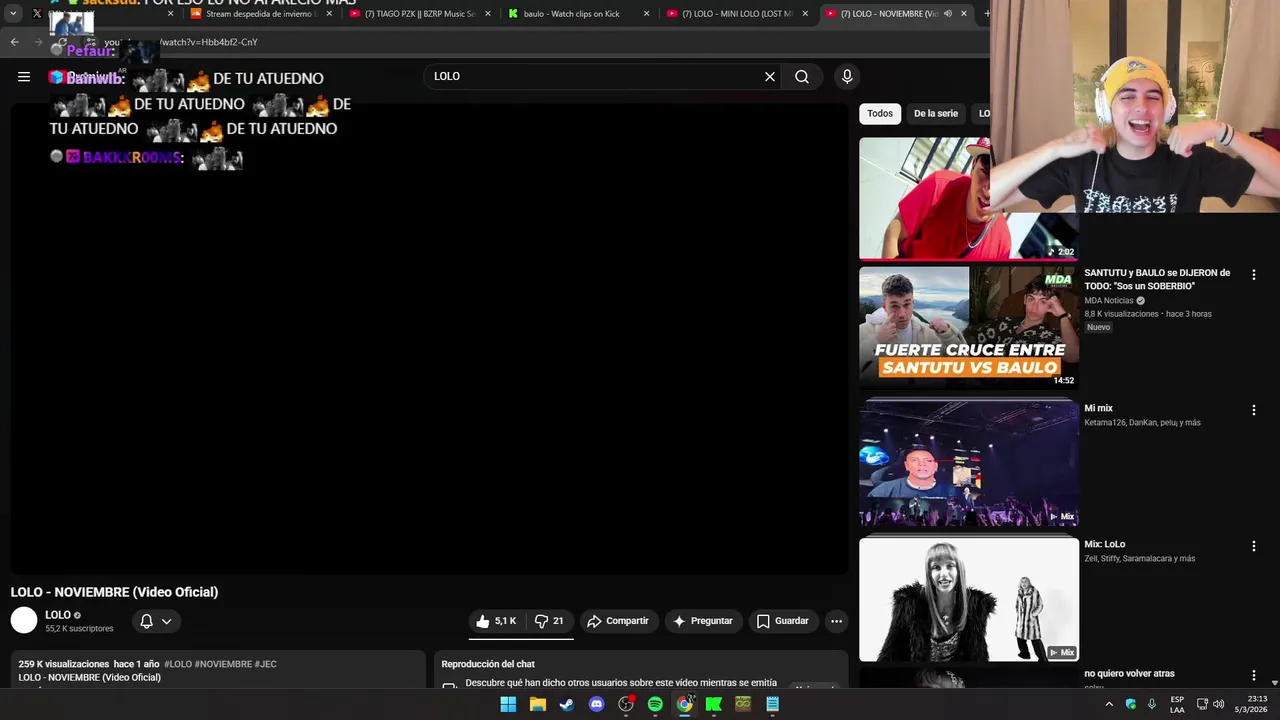Show hidden system tray icons chevron

pyautogui.click(x=1109, y=704)
